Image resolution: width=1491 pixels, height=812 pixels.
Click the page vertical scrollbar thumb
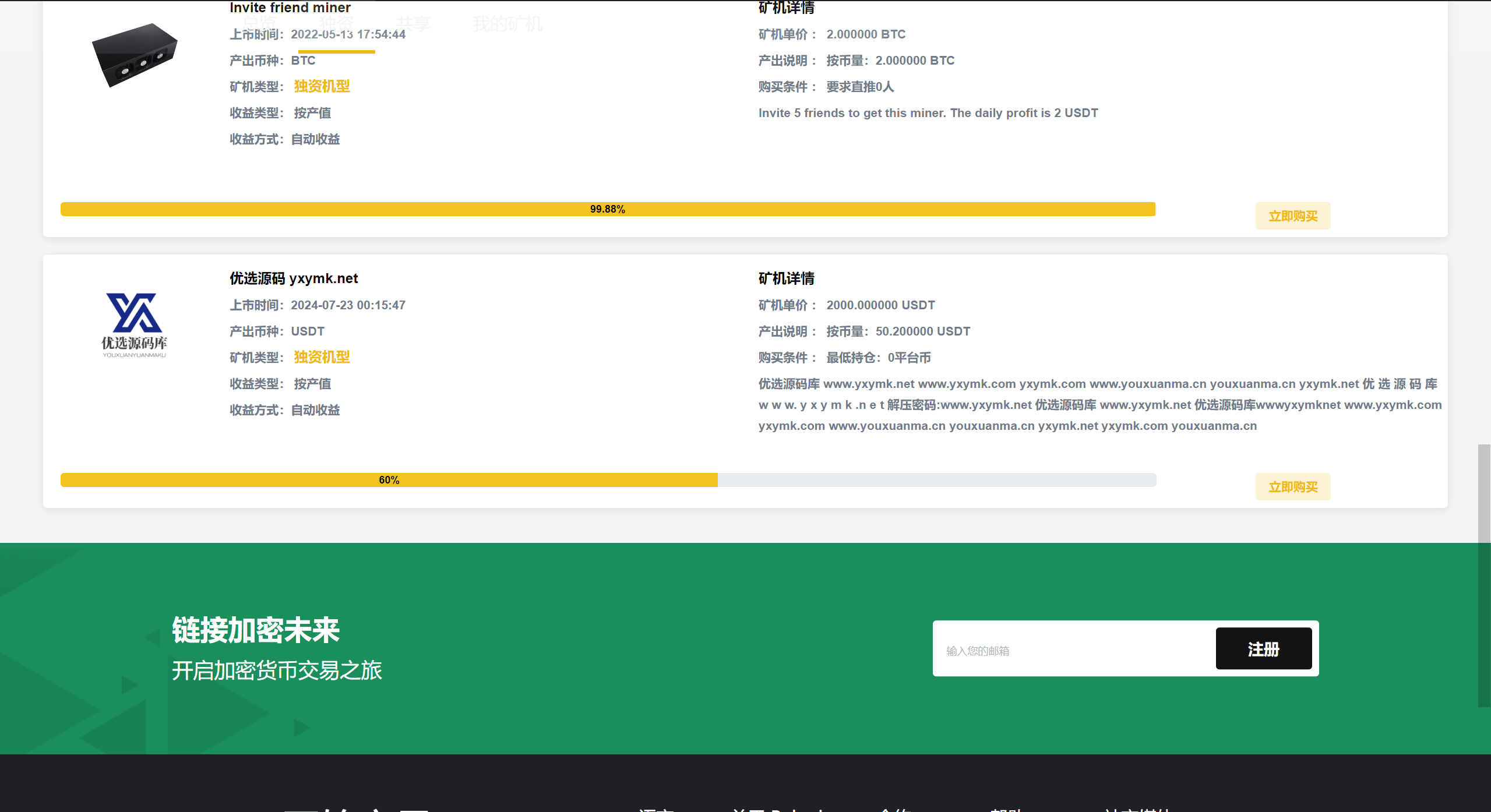coord(1484,576)
